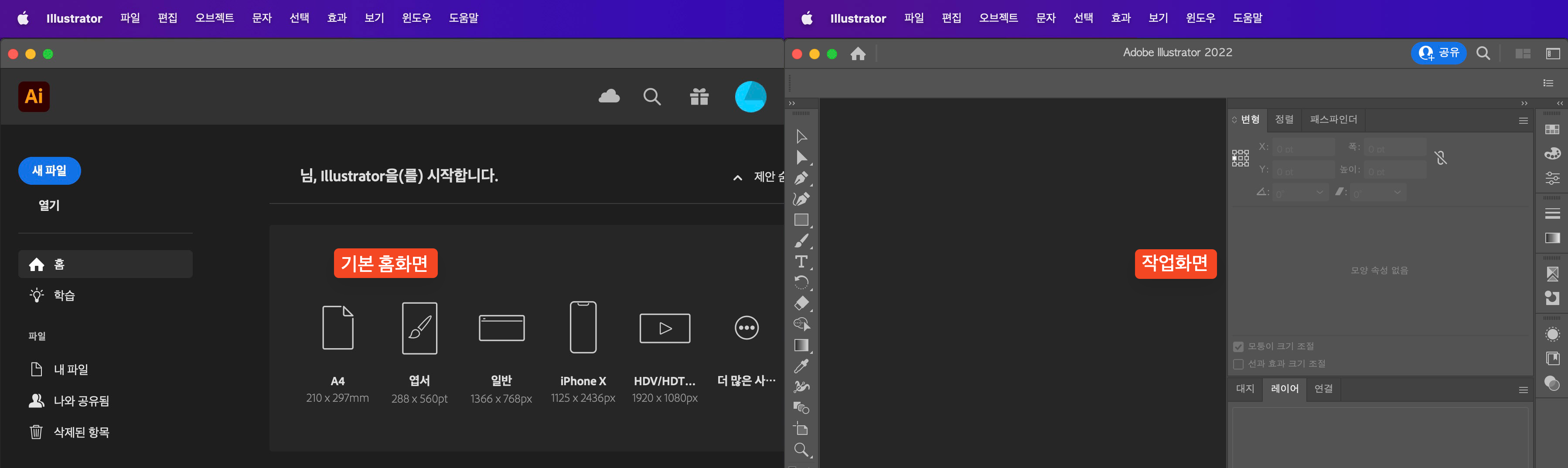The height and width of the screenshot is (468, 1568).
Task: Open the Layers panel options menu
Action: point(1523,390)
